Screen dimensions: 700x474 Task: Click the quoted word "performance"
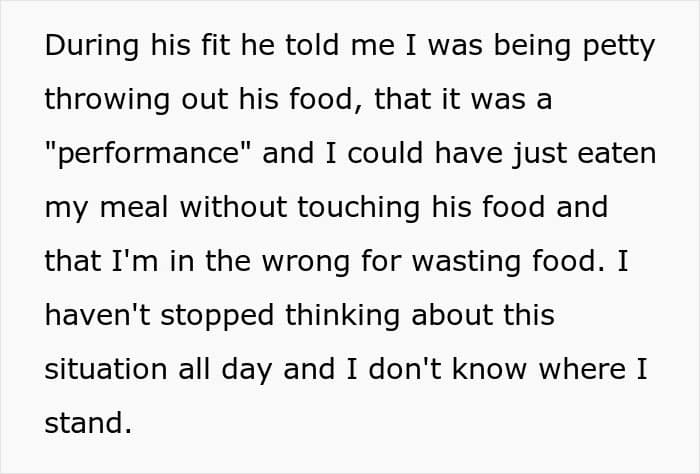click(x=150, y=154)
